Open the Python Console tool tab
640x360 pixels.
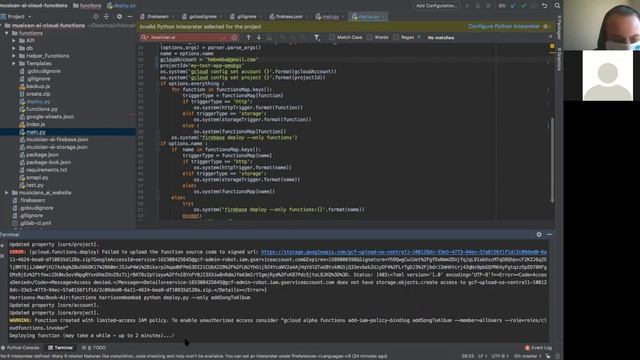coord(20,348)
